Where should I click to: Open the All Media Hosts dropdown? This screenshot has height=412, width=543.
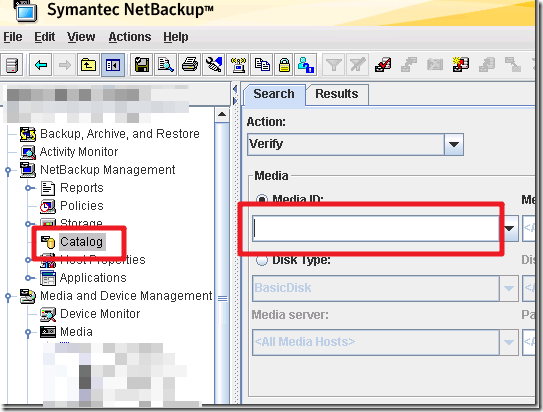click(509, 342)
